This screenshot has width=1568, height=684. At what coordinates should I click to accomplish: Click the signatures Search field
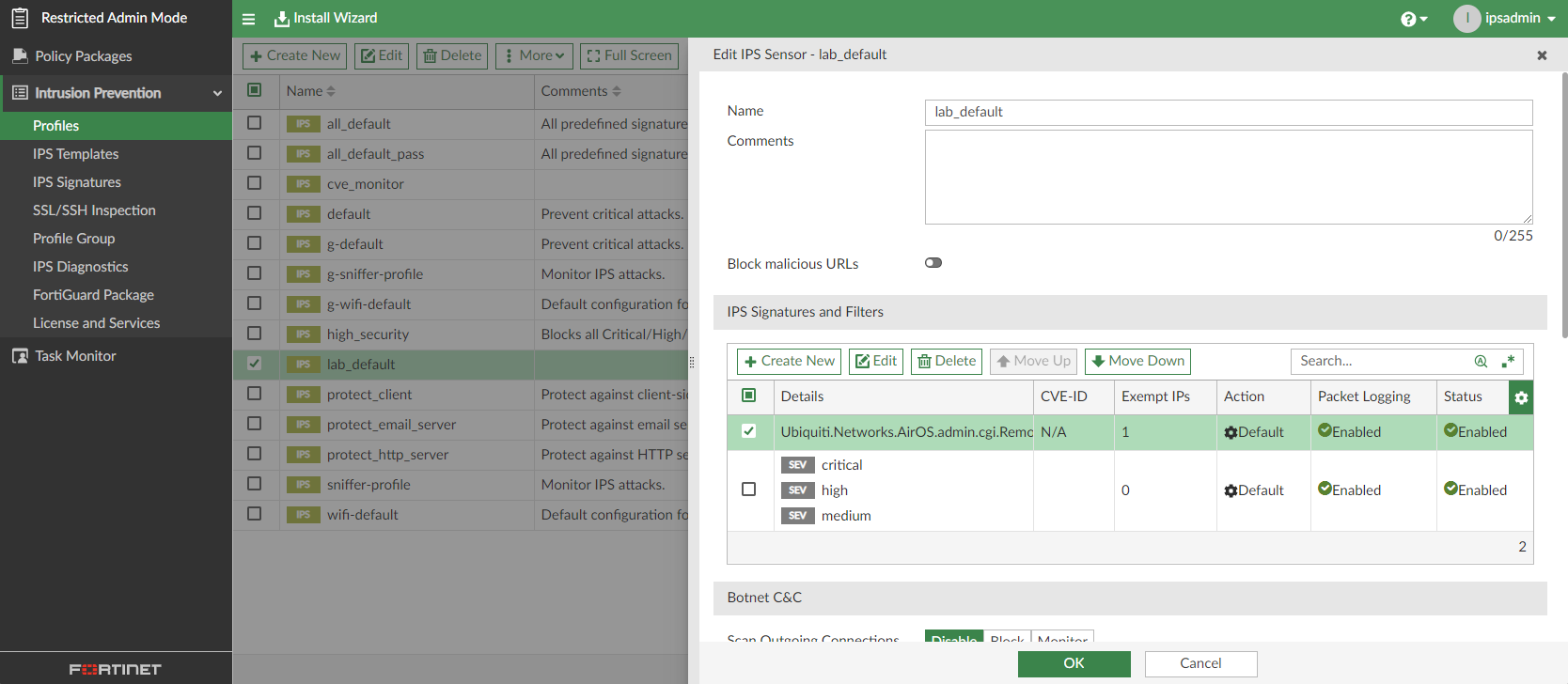(1382, 361)
